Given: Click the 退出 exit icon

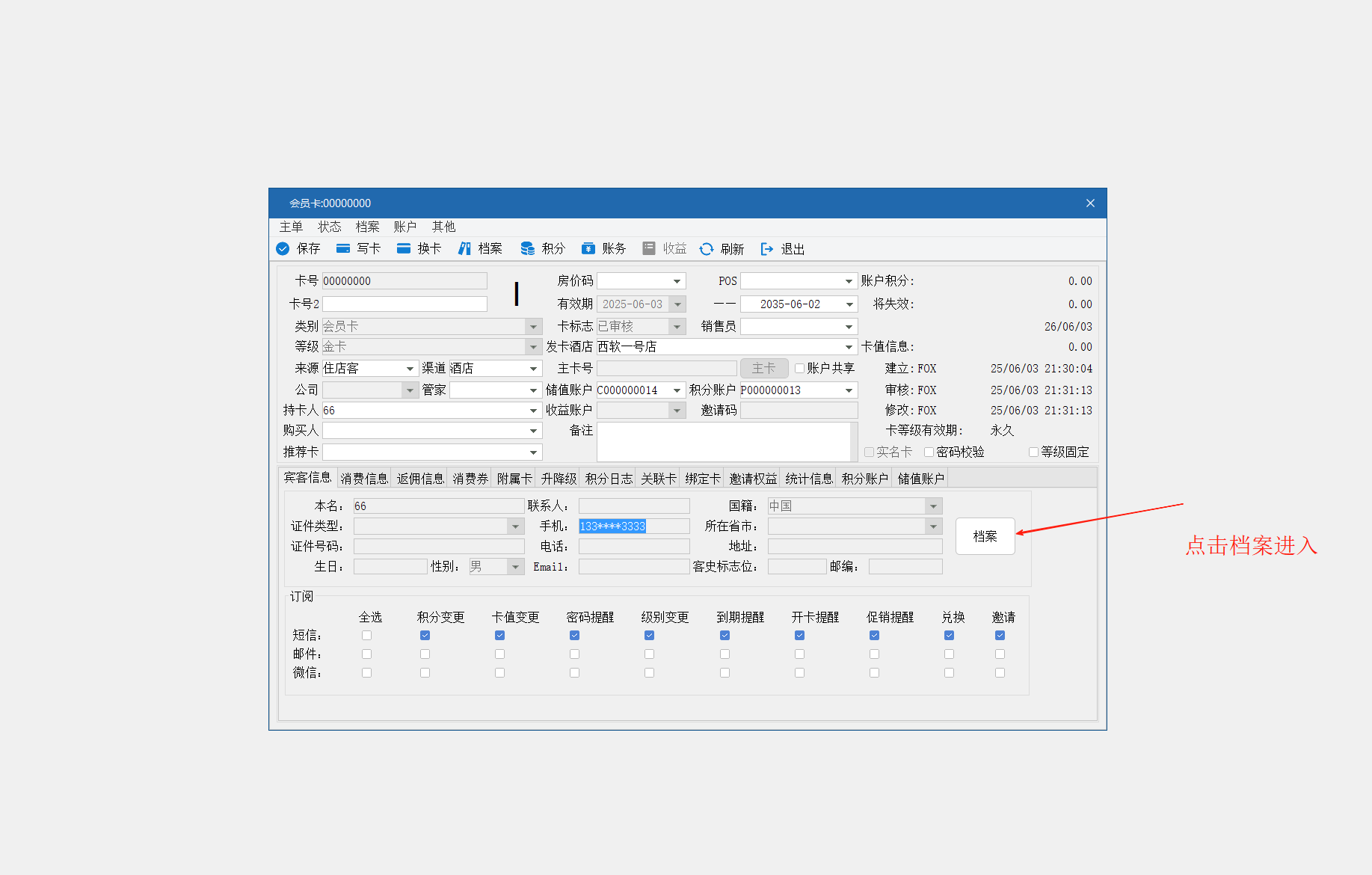Looking at the screenshot, I should pyautogui.click(x=766, y=248).
